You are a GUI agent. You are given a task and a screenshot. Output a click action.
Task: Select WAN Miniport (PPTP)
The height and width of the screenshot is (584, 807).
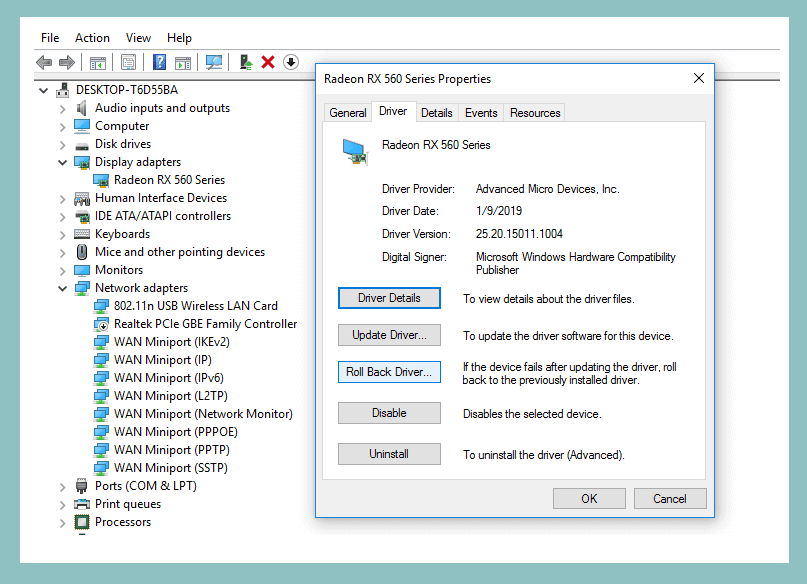pyautogui.click(x=172, y=450)
